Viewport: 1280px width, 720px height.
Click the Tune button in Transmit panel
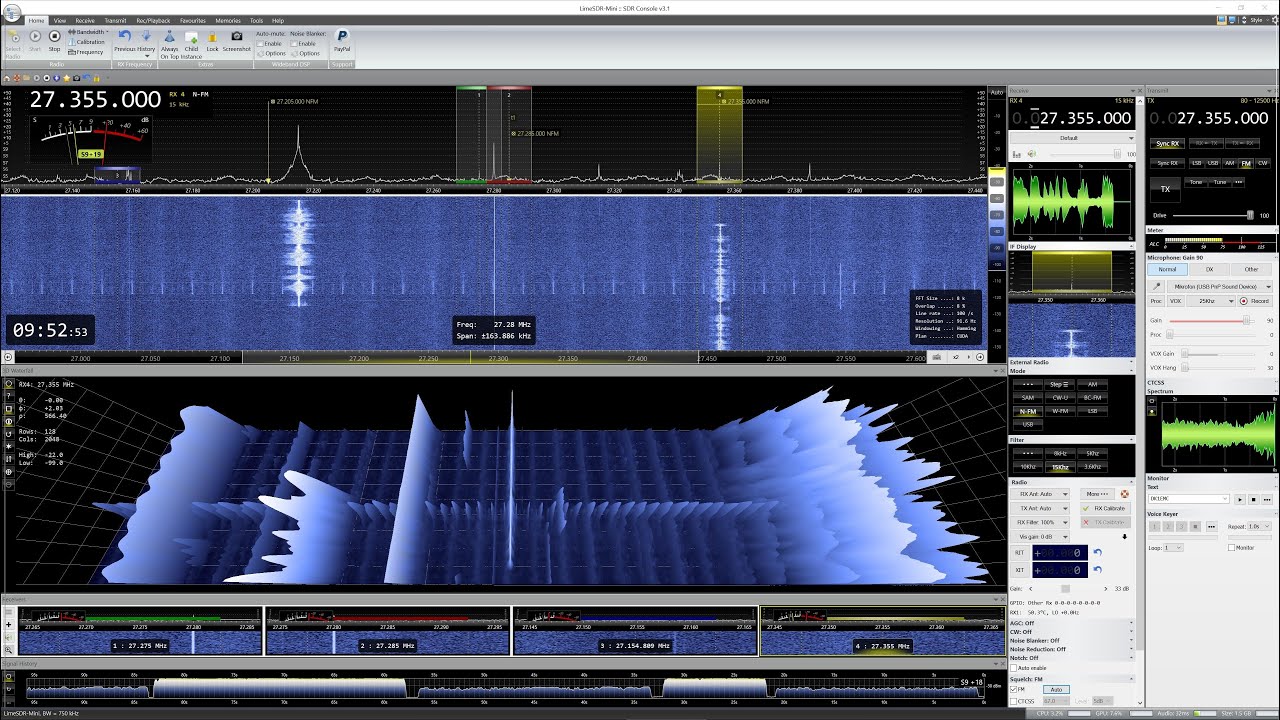pyautogui.click(x=1220, y=182)
